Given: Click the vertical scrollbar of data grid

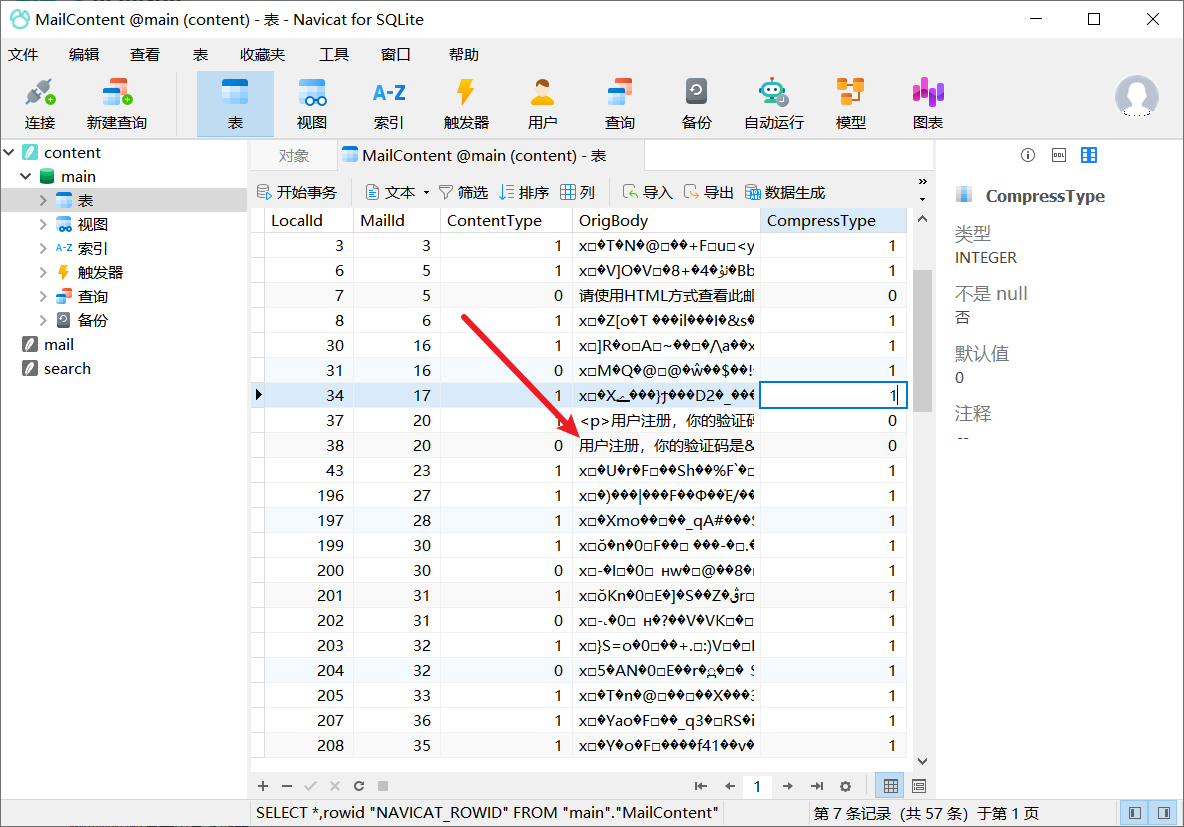Looking at the screenshot, I should pos(922,340).
